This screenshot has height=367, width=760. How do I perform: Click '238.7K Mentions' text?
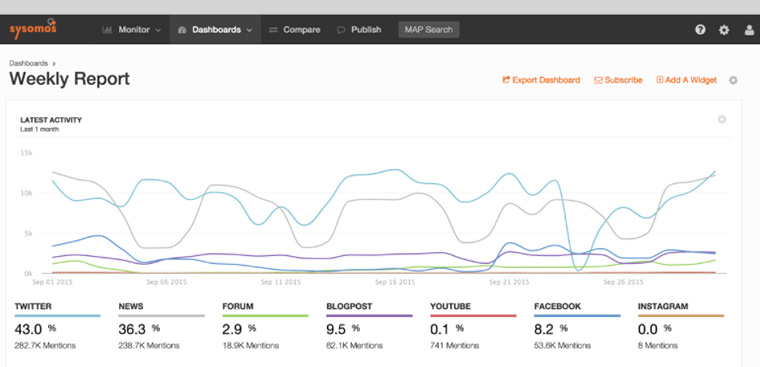point(149,346)
